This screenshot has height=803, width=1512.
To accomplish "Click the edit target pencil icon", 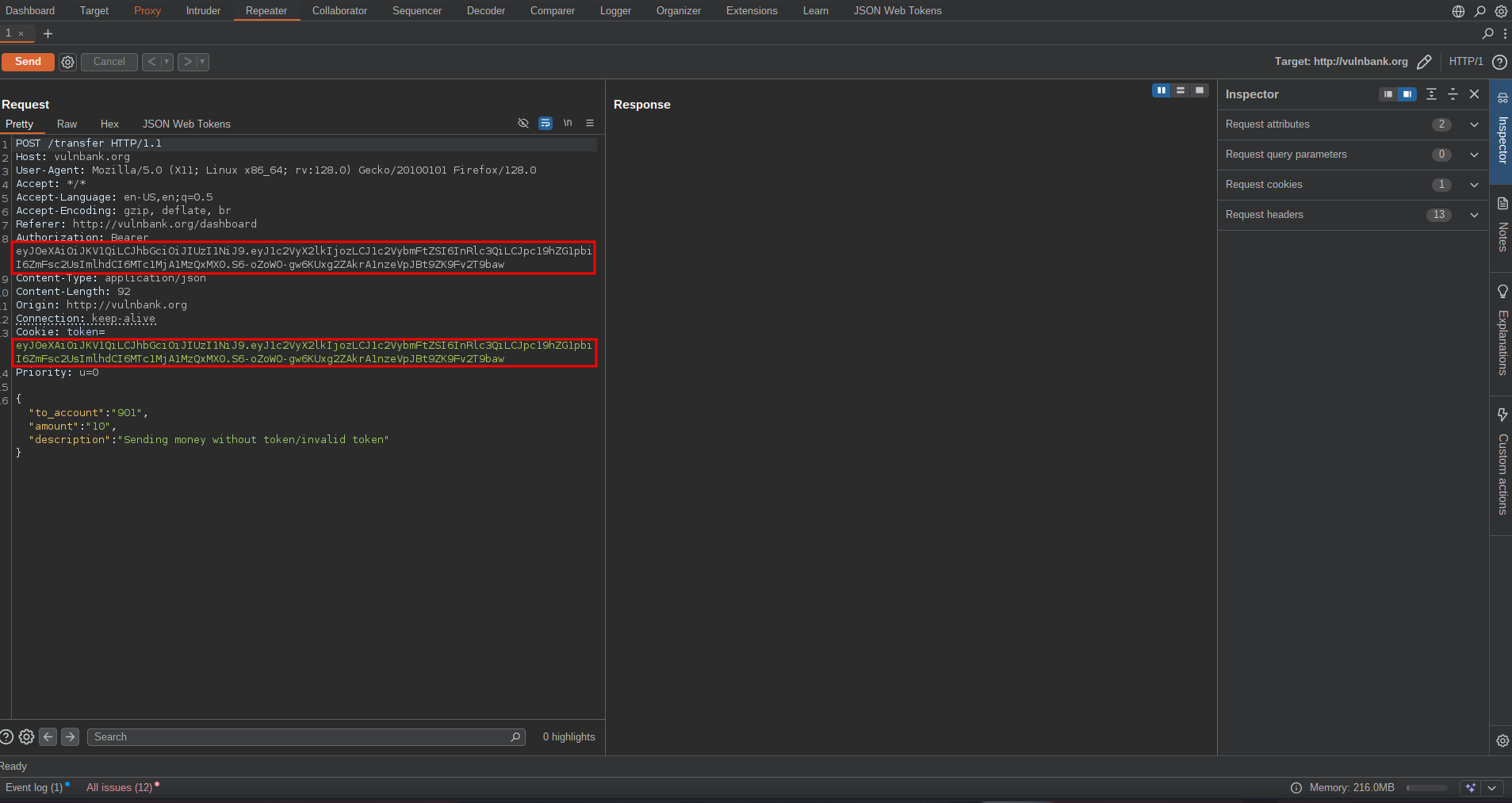I will 1424,62.
